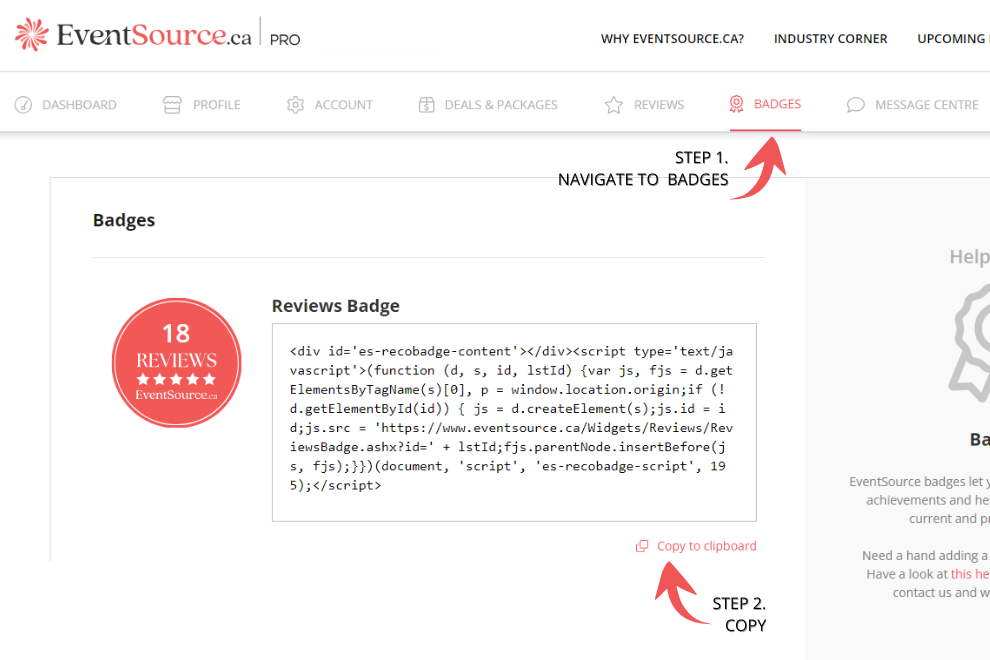Click the Deals & Packages price tag icon

[x=427, y=105]
